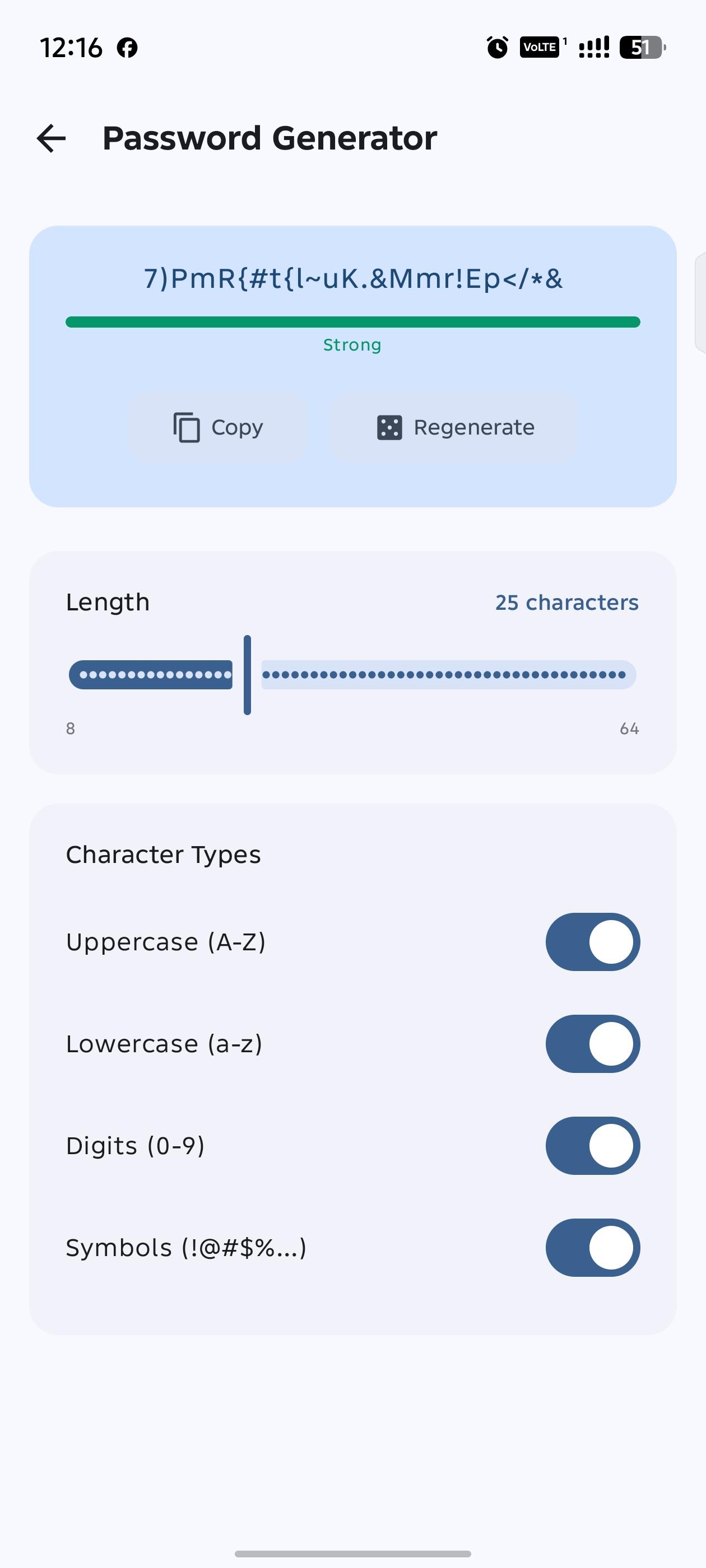
Task: Tap the home gesture bar
Action: coord(352,1554)
